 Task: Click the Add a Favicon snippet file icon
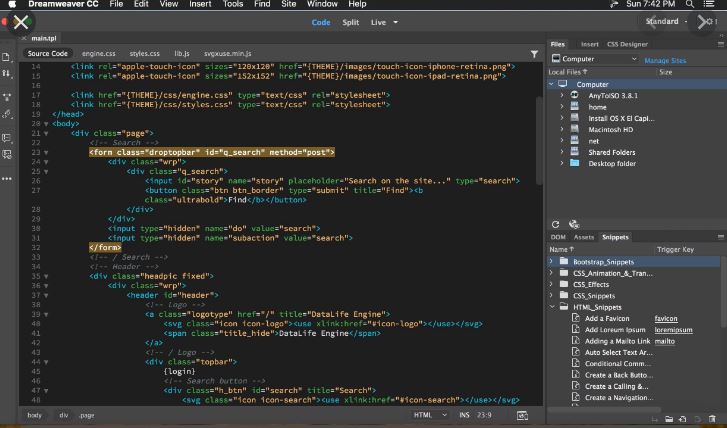(x=575, y=318)
